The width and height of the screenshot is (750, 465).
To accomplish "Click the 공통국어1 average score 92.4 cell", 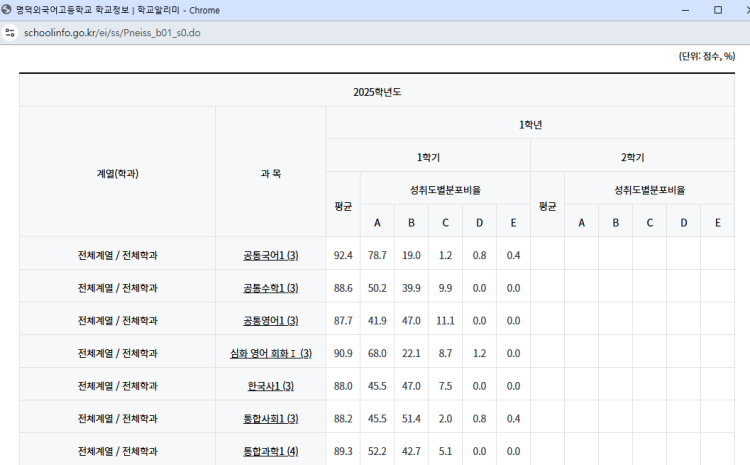I will pos(343,255).
